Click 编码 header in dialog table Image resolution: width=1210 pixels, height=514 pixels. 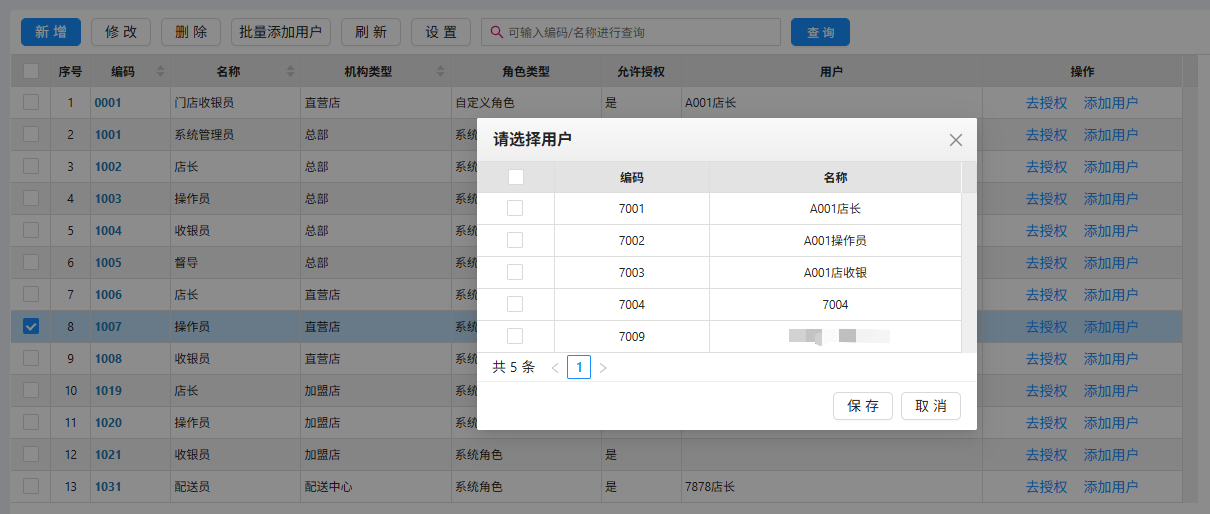click(x=632, y=177)
